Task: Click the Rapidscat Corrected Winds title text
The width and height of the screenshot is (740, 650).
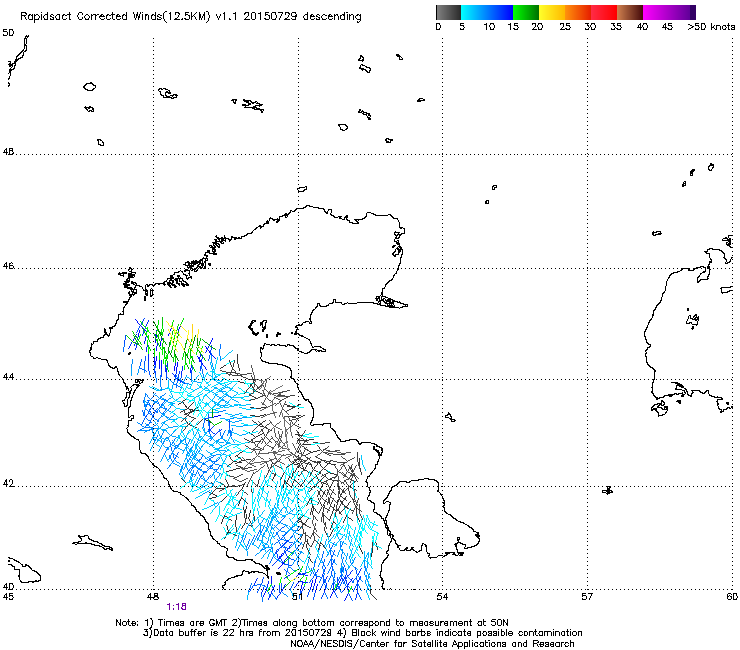Action: click(x=191, y=17)
